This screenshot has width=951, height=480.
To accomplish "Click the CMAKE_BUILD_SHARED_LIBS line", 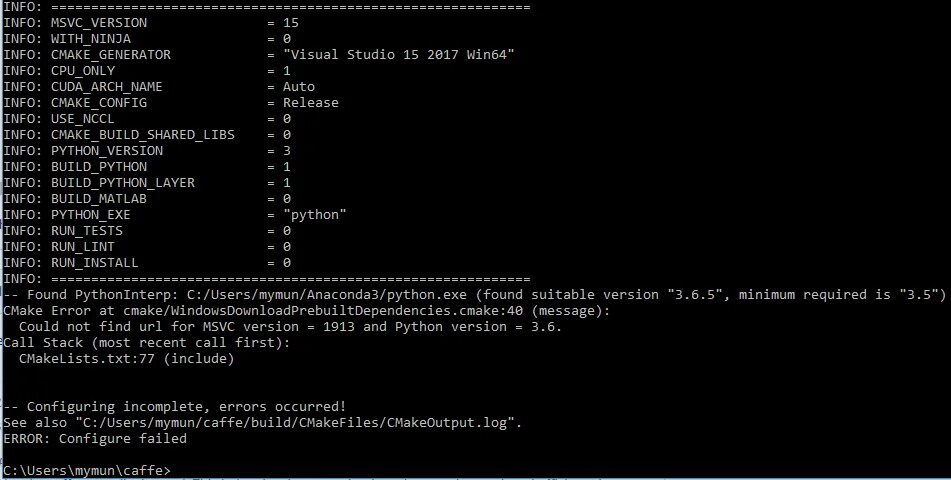I will click(x=147, y=135).
